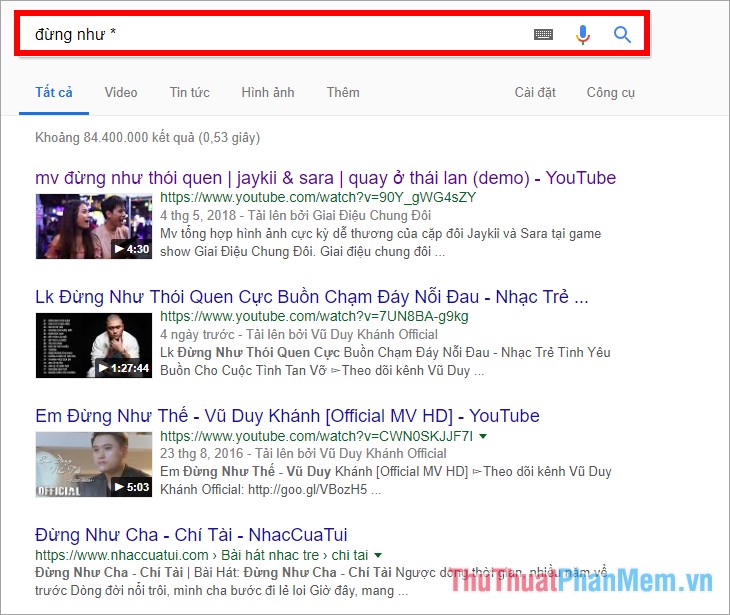Expand dropdown arrow beside CWN0SKJJF7I URL

pos(483,436)
